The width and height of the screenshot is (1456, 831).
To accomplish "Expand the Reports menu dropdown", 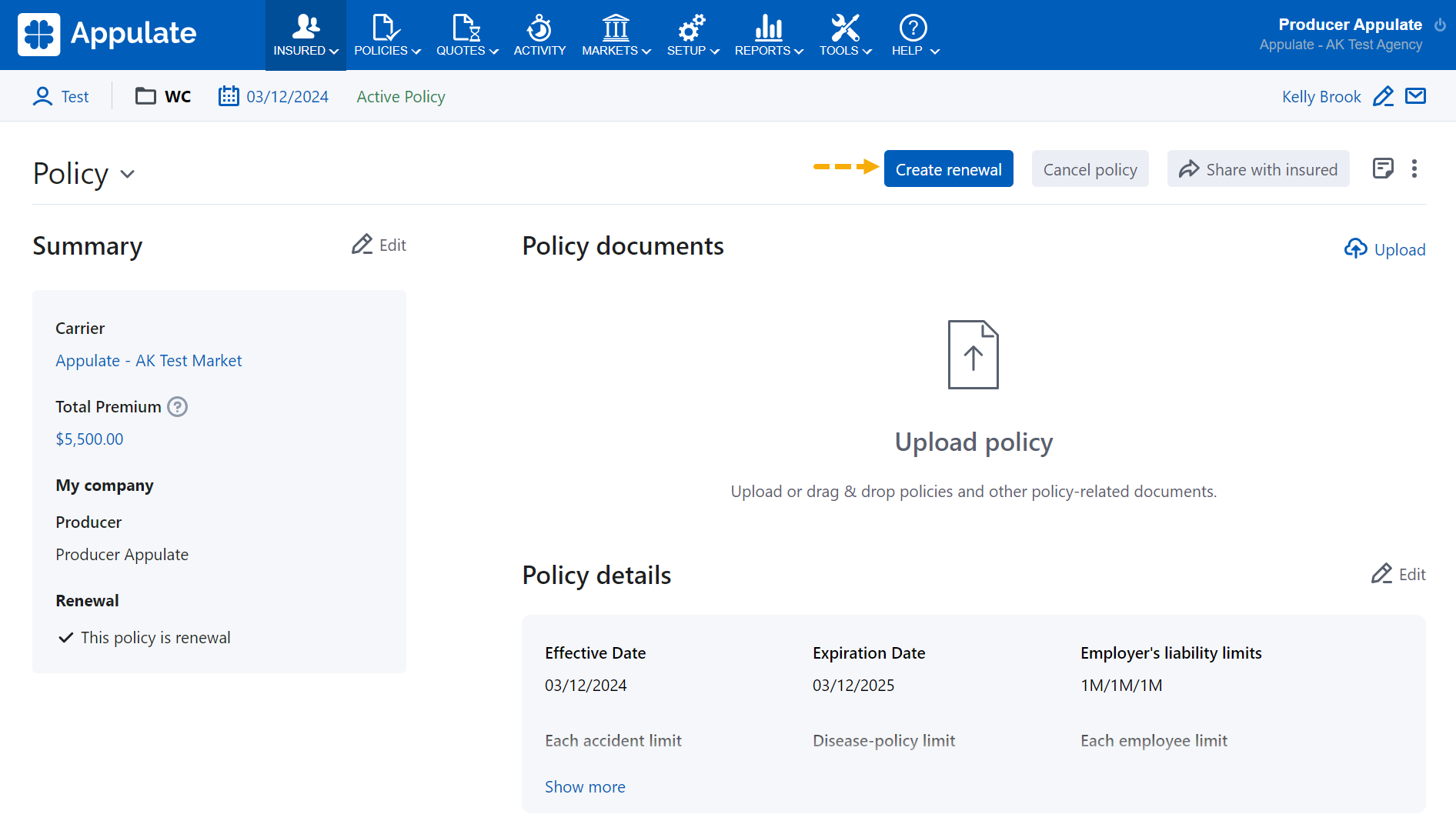I will click(x=768, y=35).
